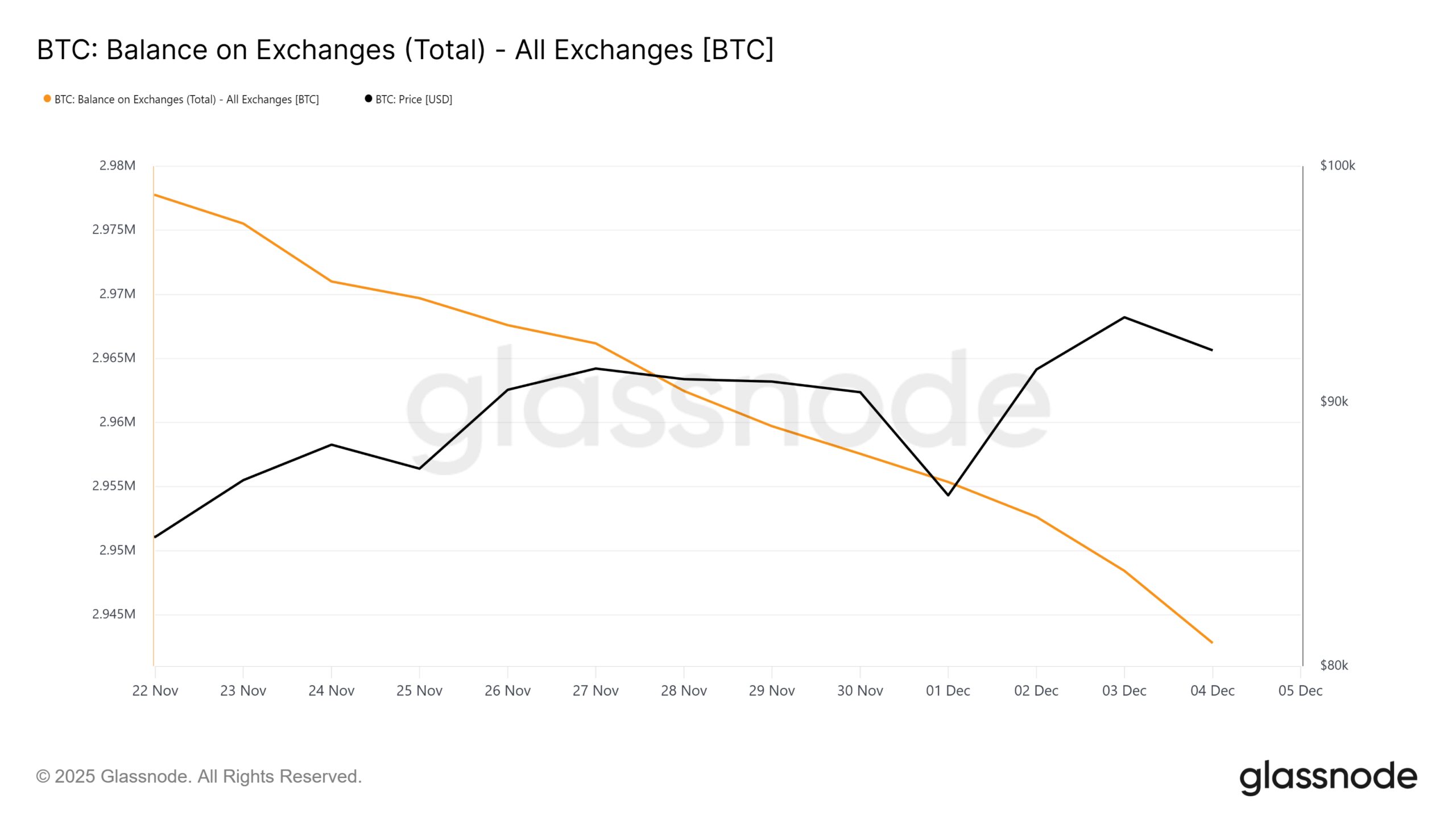Click the $100k price axis label
Image resolution: width=1456 pixels, height=819 pixels.
click(x=1337, y=166)
